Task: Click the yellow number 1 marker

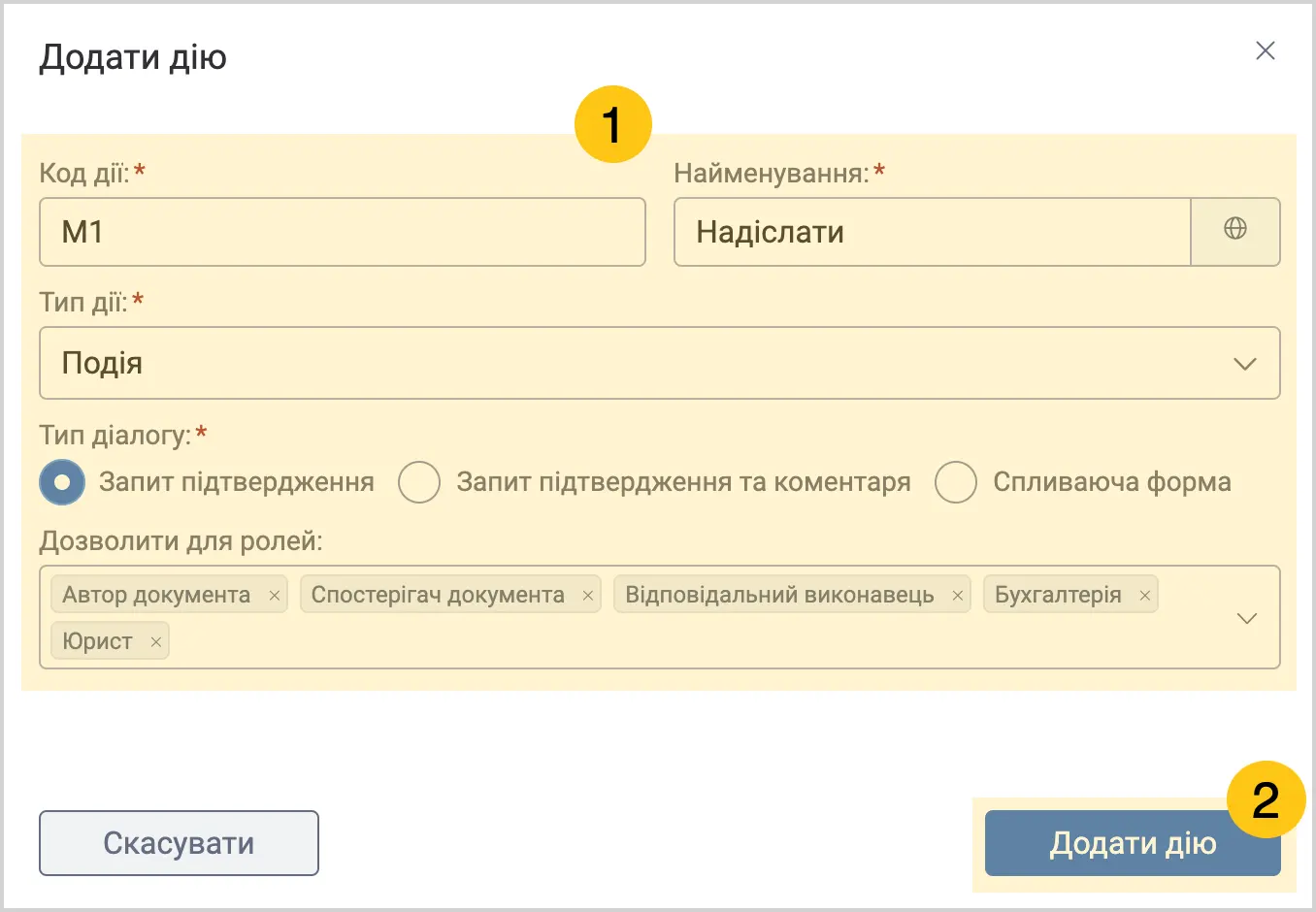Action: tap(612, 124)
